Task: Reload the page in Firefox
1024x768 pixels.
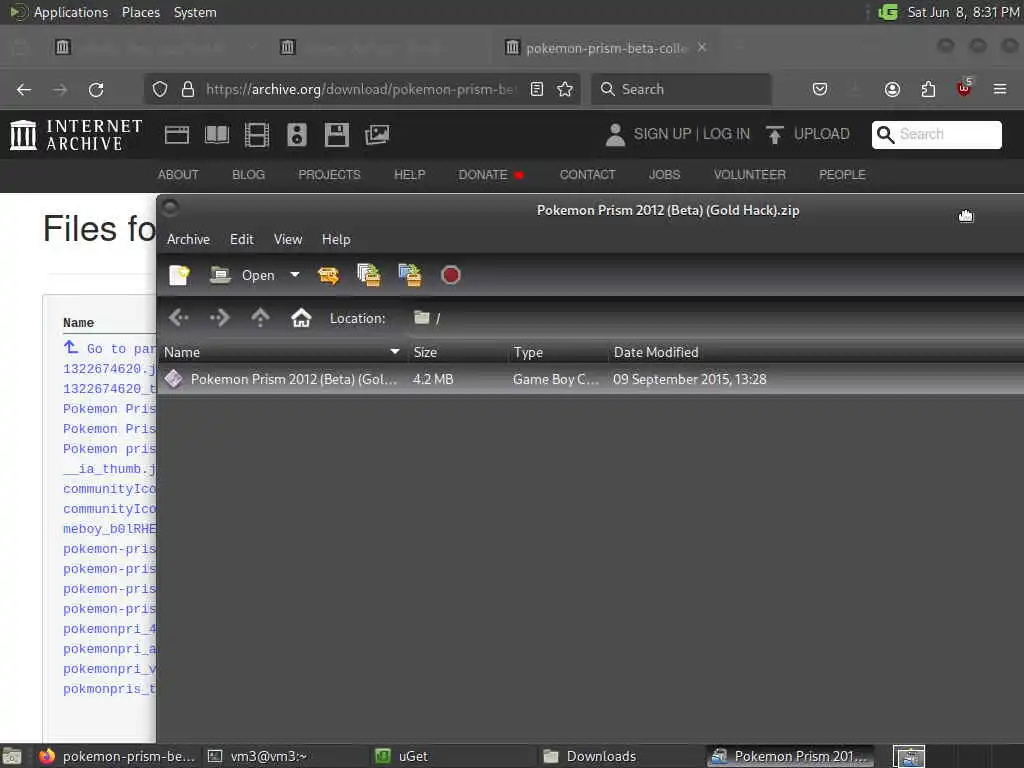Action: pos(96,89)
